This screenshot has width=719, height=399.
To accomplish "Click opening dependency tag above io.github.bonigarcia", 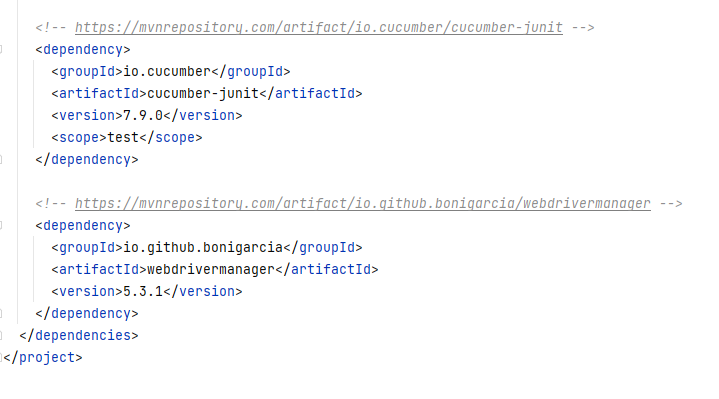I will (x=83, y=226).
